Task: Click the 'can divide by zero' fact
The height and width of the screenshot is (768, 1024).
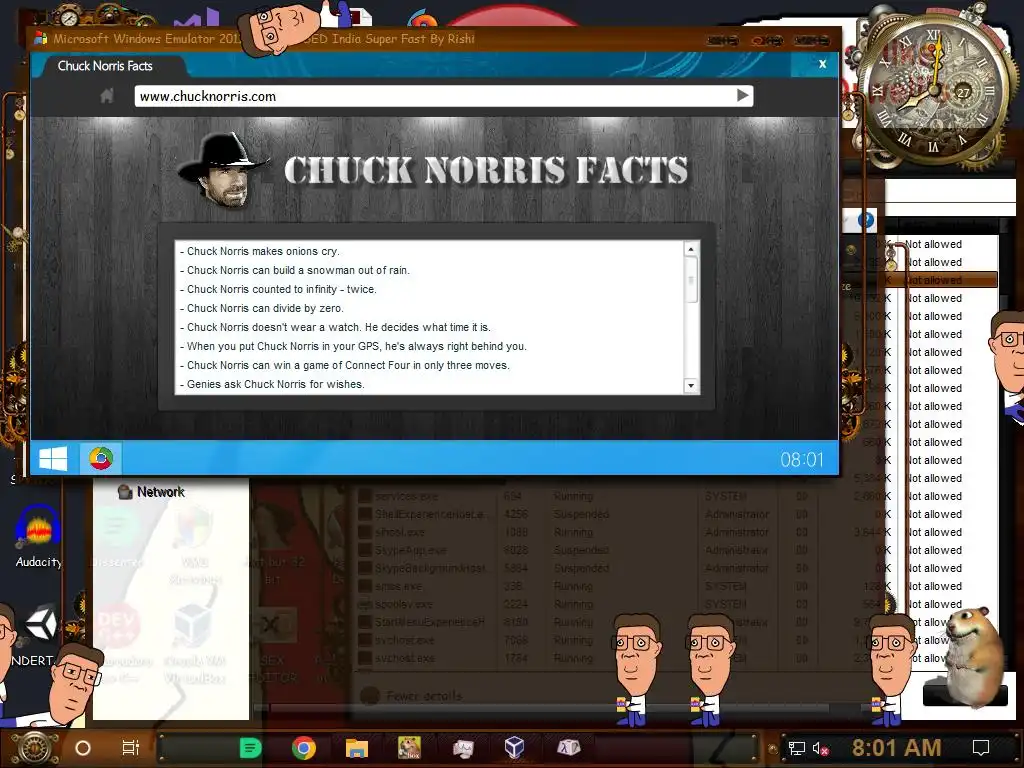Action: click(261, 308)
